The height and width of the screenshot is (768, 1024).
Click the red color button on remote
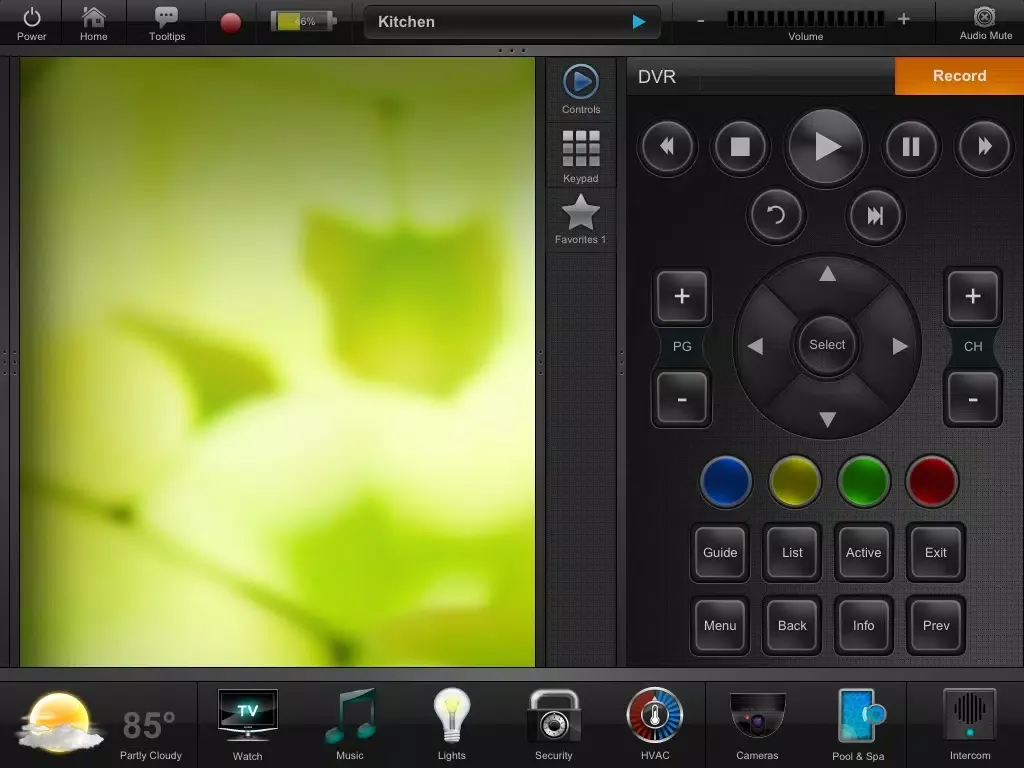tap(932, 482)
